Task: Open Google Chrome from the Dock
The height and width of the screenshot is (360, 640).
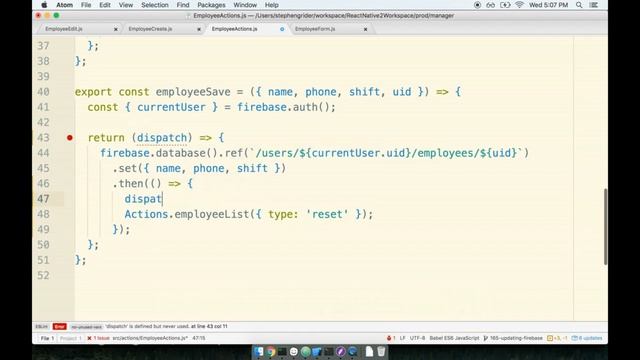Action: coord(270,351)
